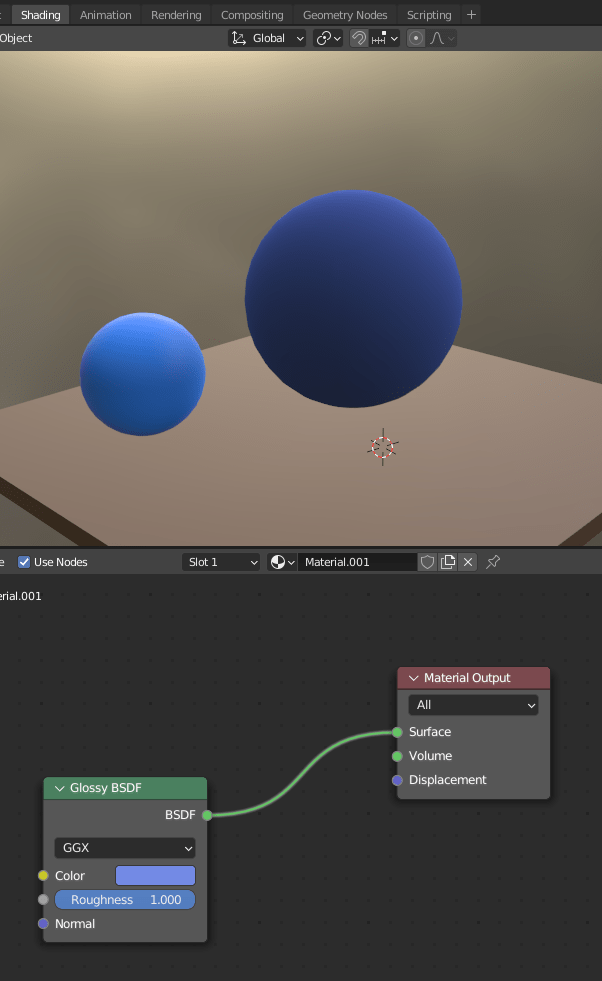Select the Glossy BSDF node header
Image resolution: width=602 pixels, height=981 pixels.
[125, 788]
